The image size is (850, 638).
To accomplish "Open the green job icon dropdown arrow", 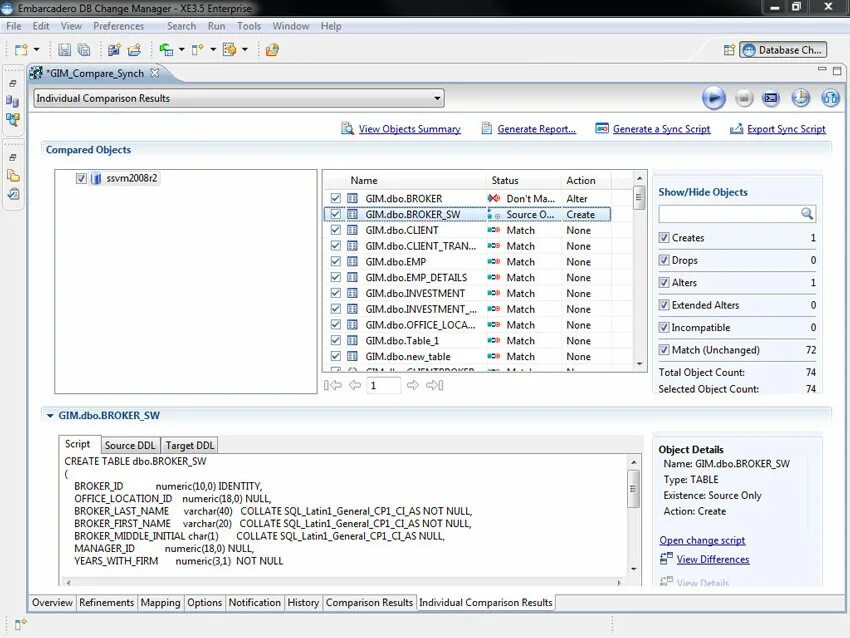I will tap(182, 50).
